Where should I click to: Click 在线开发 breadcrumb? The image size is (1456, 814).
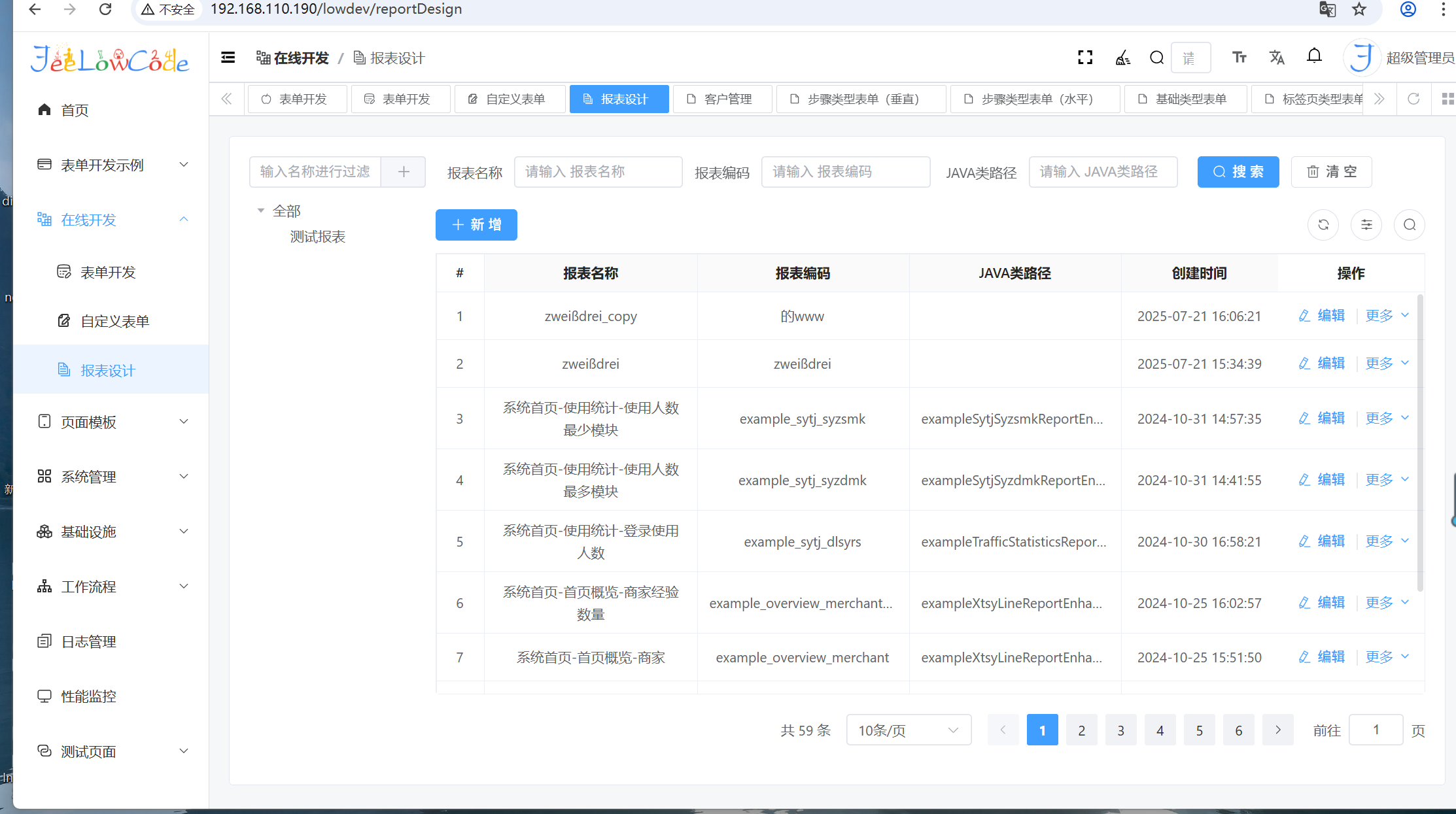(292, 58)
